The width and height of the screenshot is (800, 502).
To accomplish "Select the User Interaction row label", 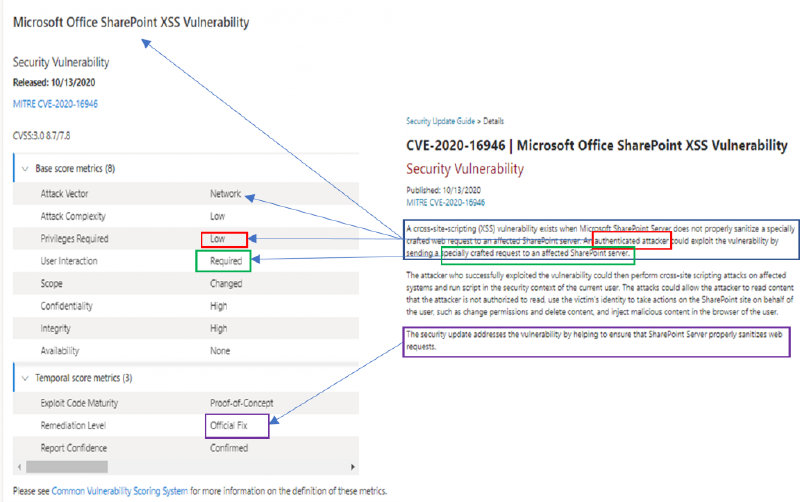I will [69, 261].
